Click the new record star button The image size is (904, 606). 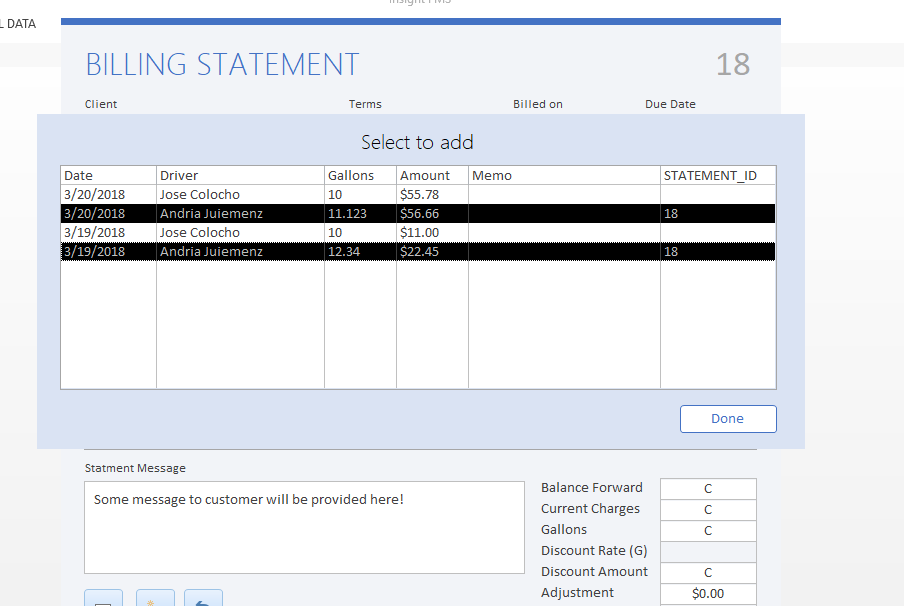(155, 599)
